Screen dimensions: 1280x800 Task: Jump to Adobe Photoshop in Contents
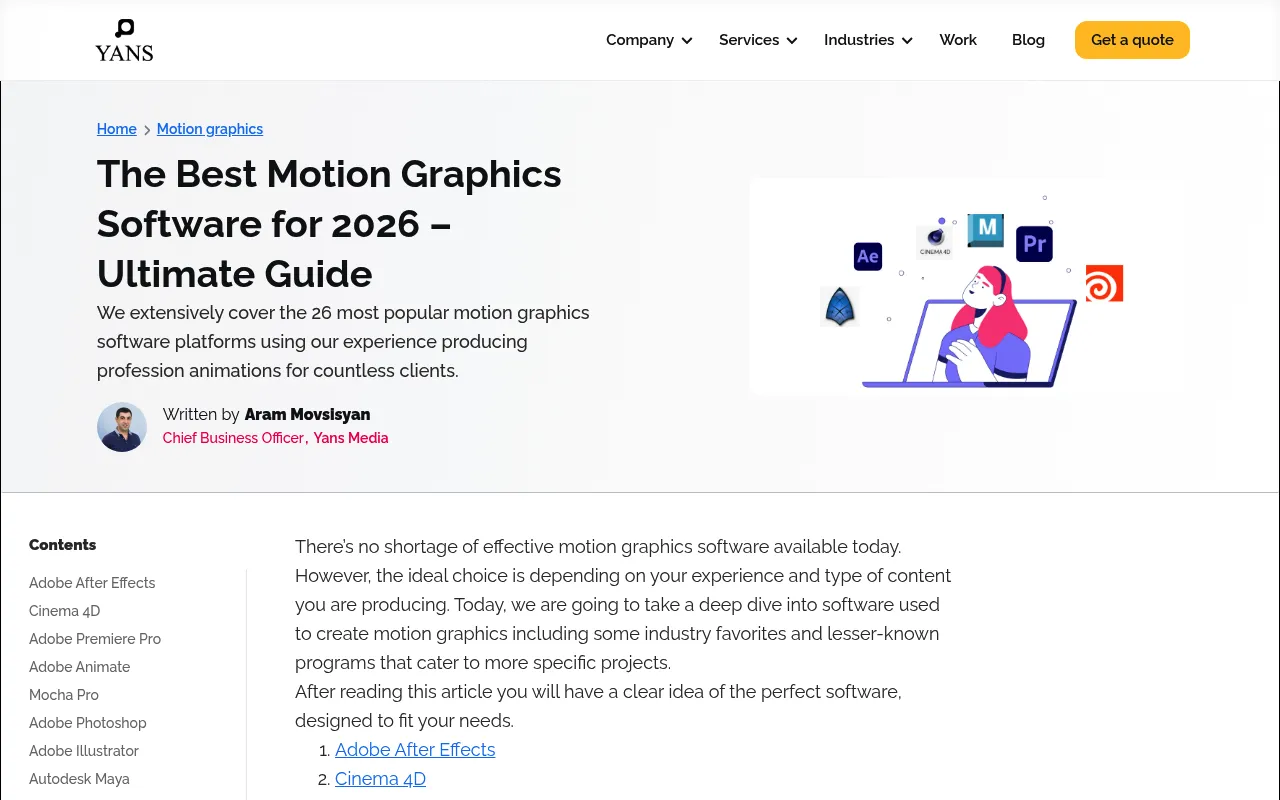tap(88, 723)
